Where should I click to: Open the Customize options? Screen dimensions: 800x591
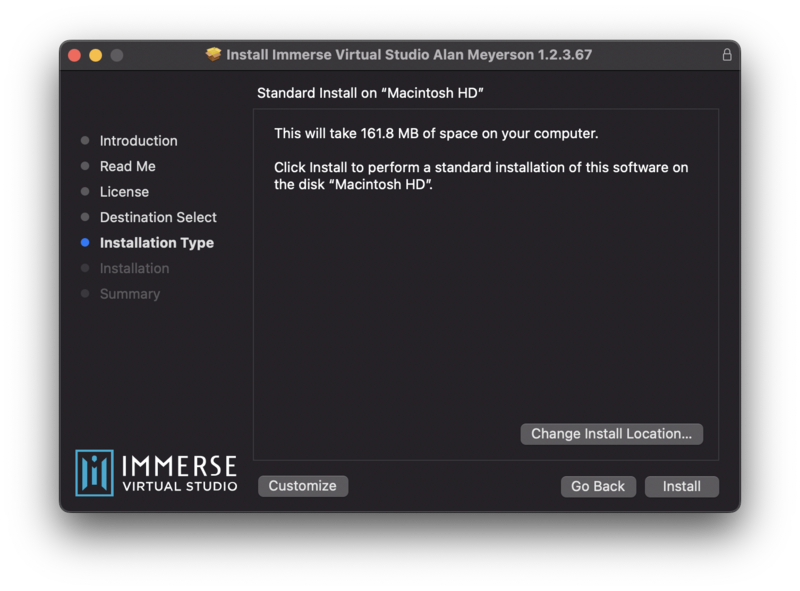303,485
